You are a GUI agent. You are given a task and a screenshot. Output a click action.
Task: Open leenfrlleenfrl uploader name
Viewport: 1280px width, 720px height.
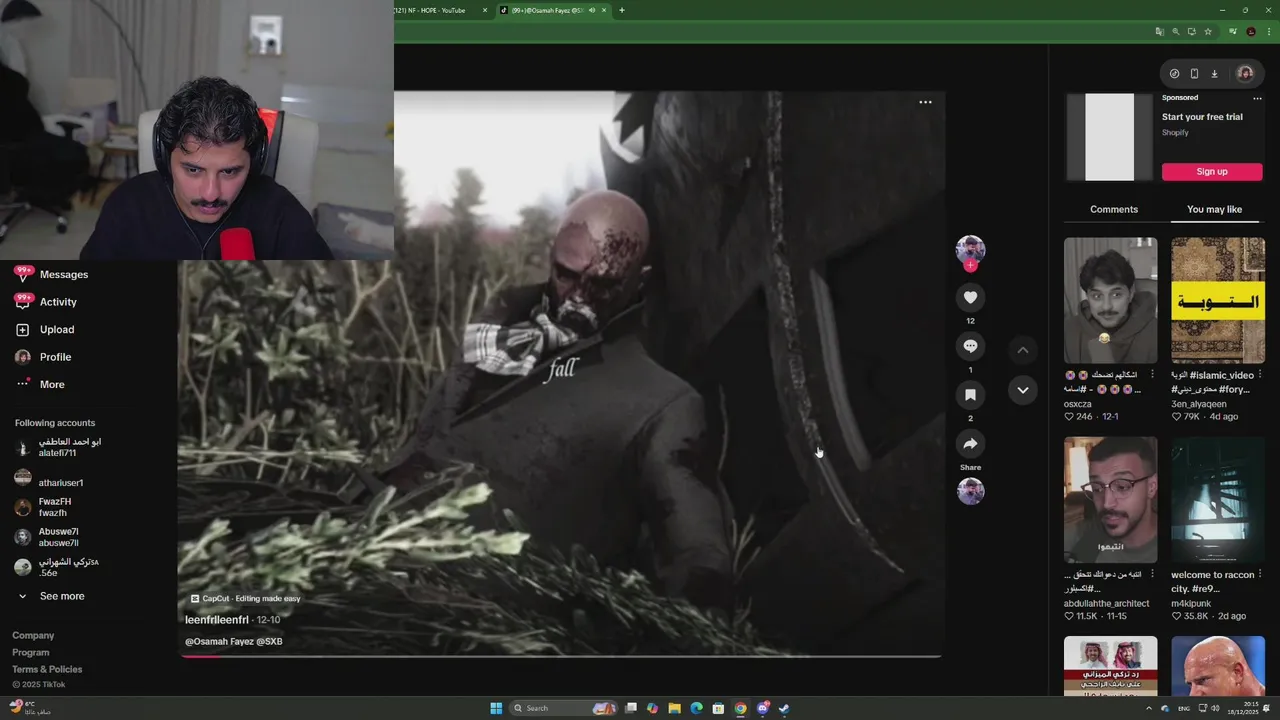[x=217, y=620]
